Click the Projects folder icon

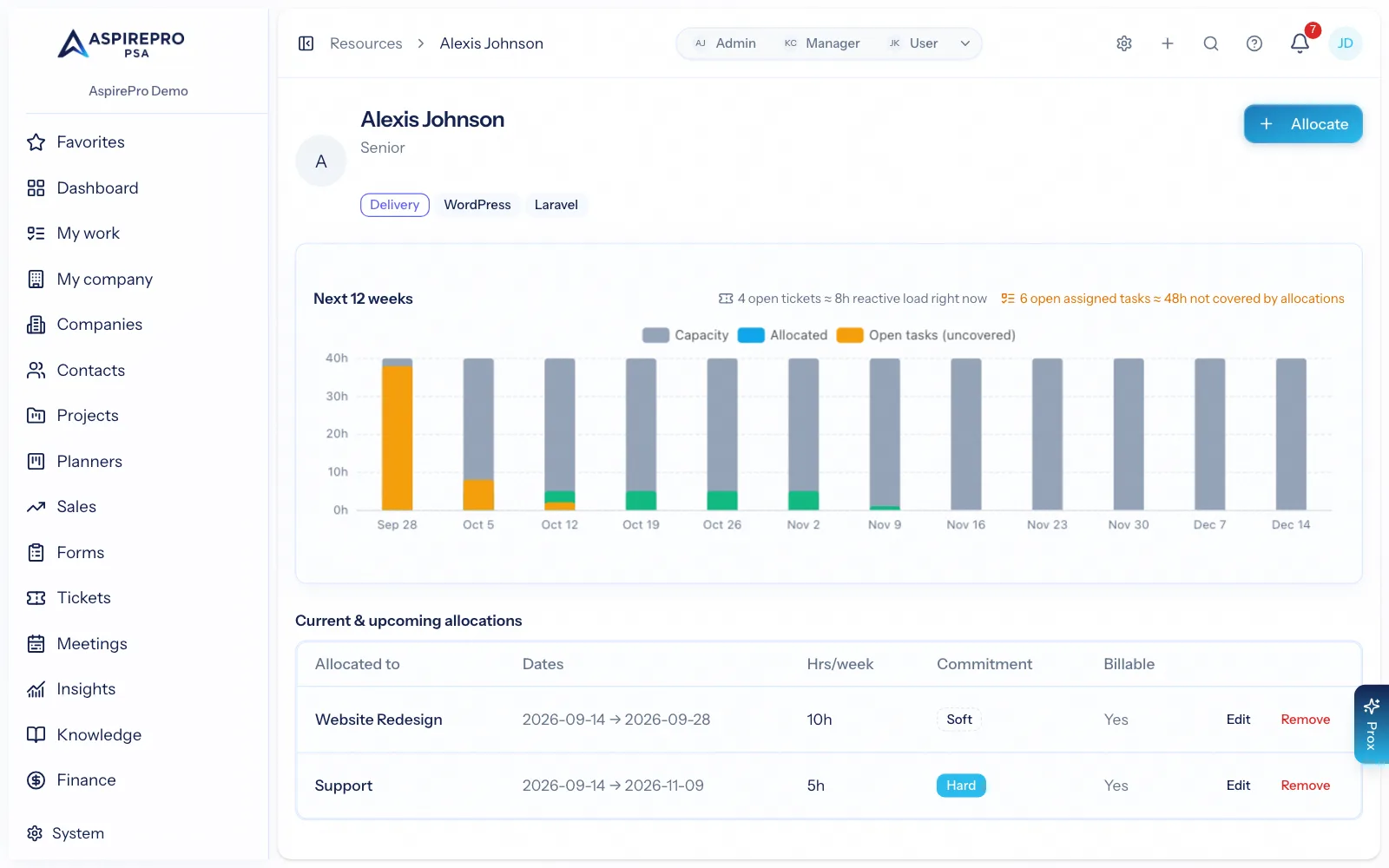(x=36, y=416)
